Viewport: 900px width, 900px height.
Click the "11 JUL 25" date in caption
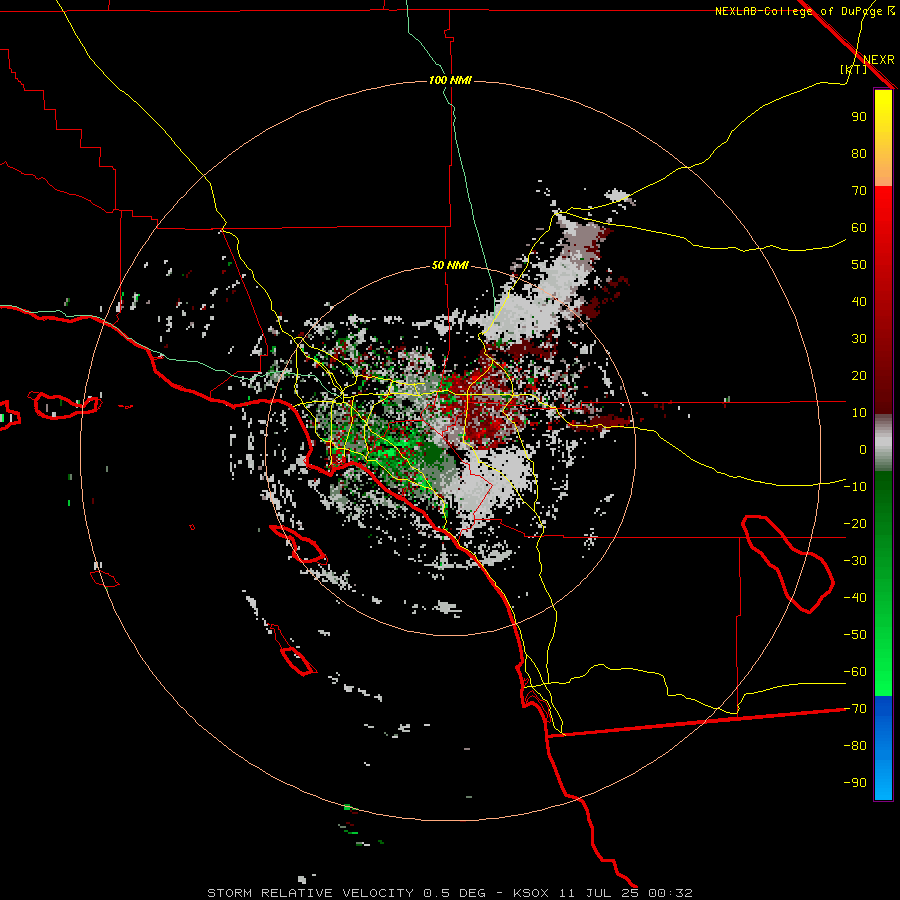599,893
